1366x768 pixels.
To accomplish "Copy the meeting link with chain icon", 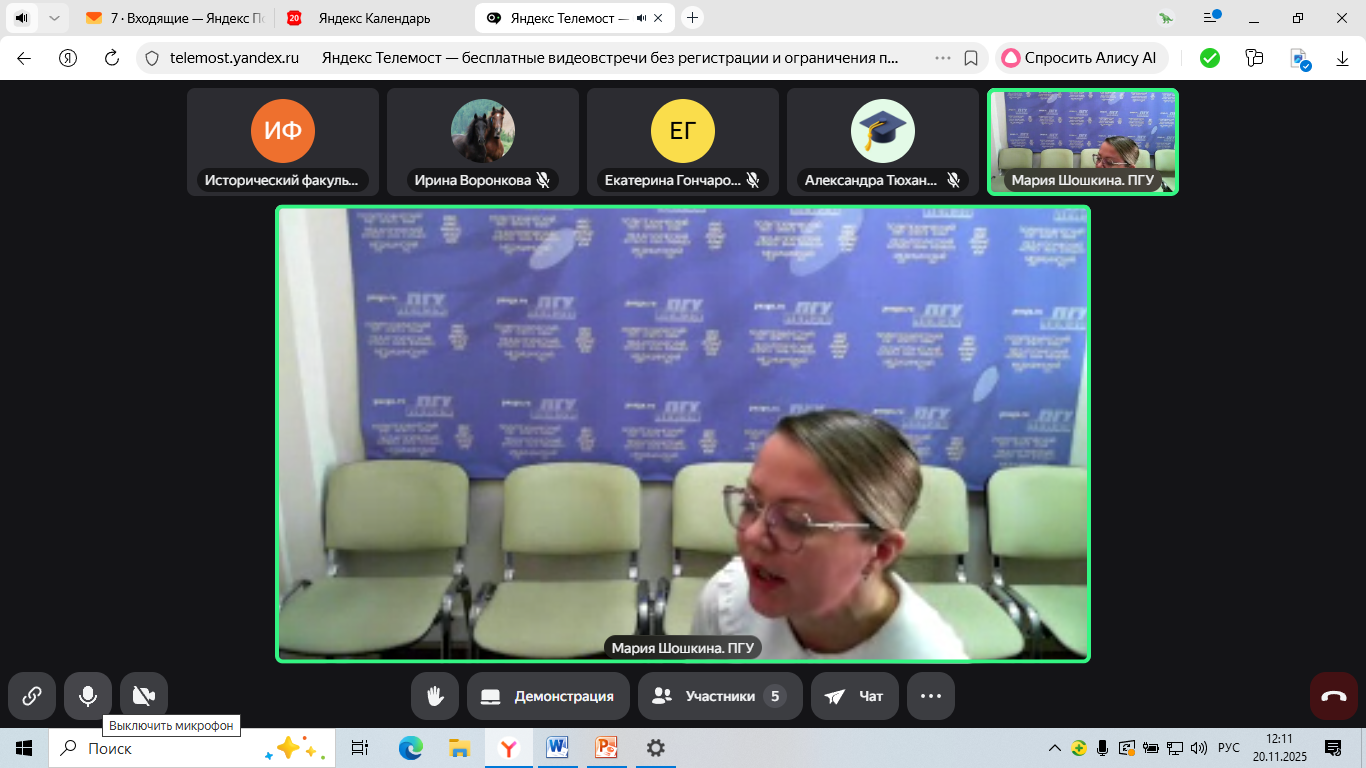I will point(32,696).
